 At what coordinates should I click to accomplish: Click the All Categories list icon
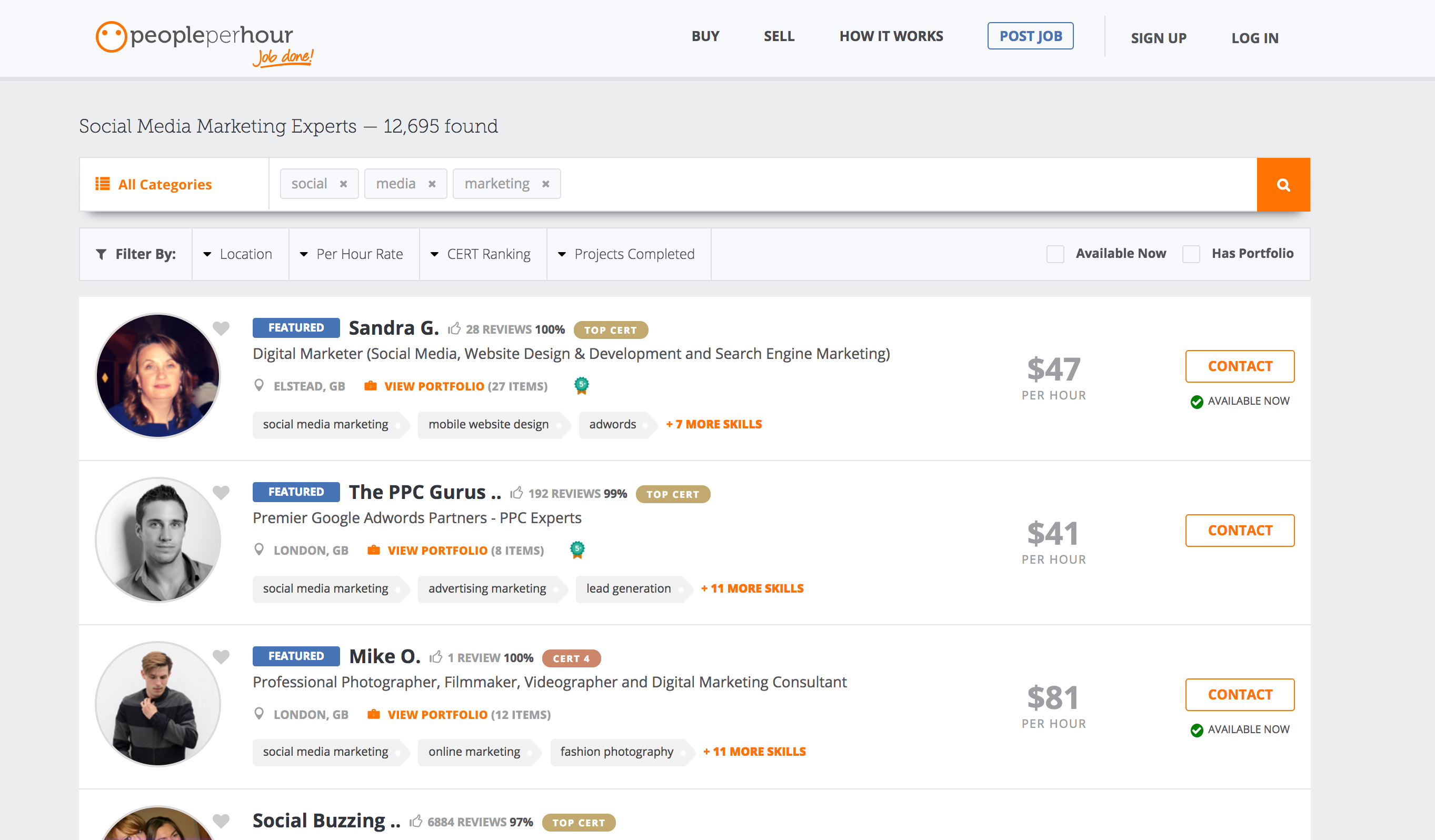tap(103, 184)
